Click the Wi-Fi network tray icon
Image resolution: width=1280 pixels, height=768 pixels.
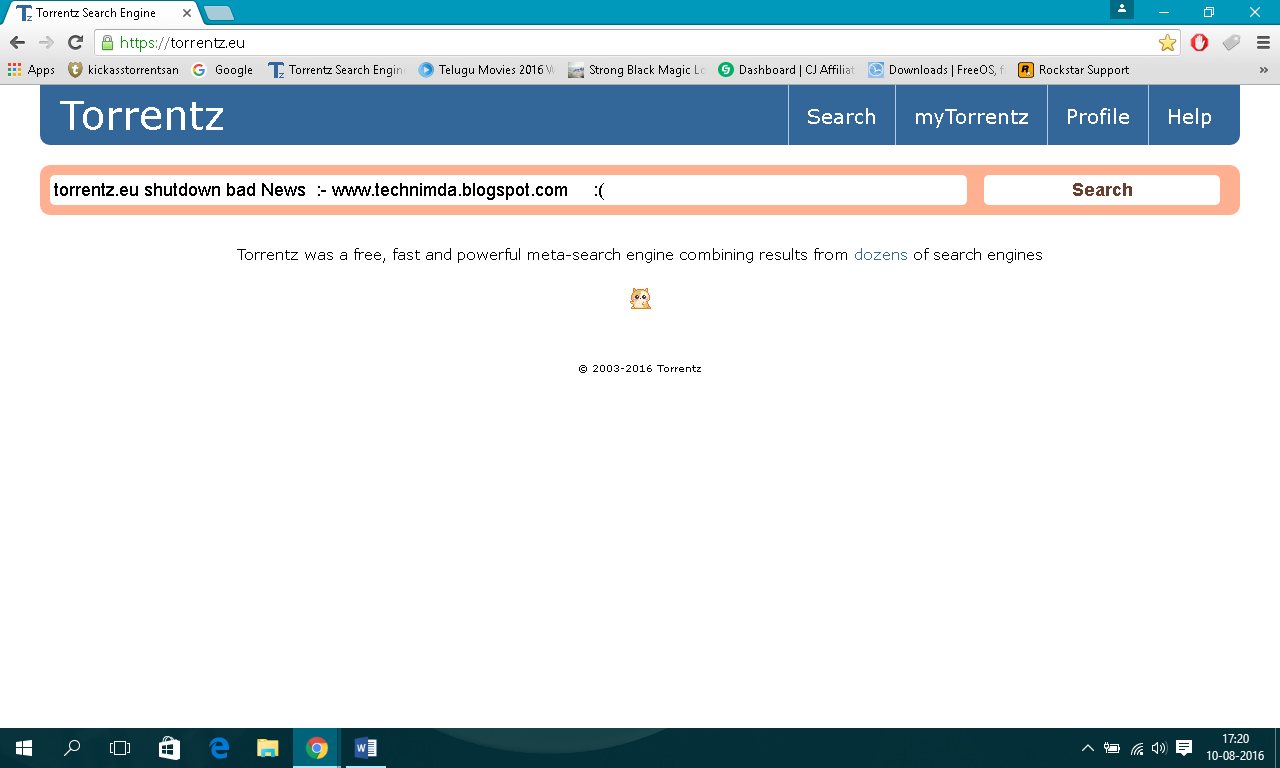[1136, 748]
